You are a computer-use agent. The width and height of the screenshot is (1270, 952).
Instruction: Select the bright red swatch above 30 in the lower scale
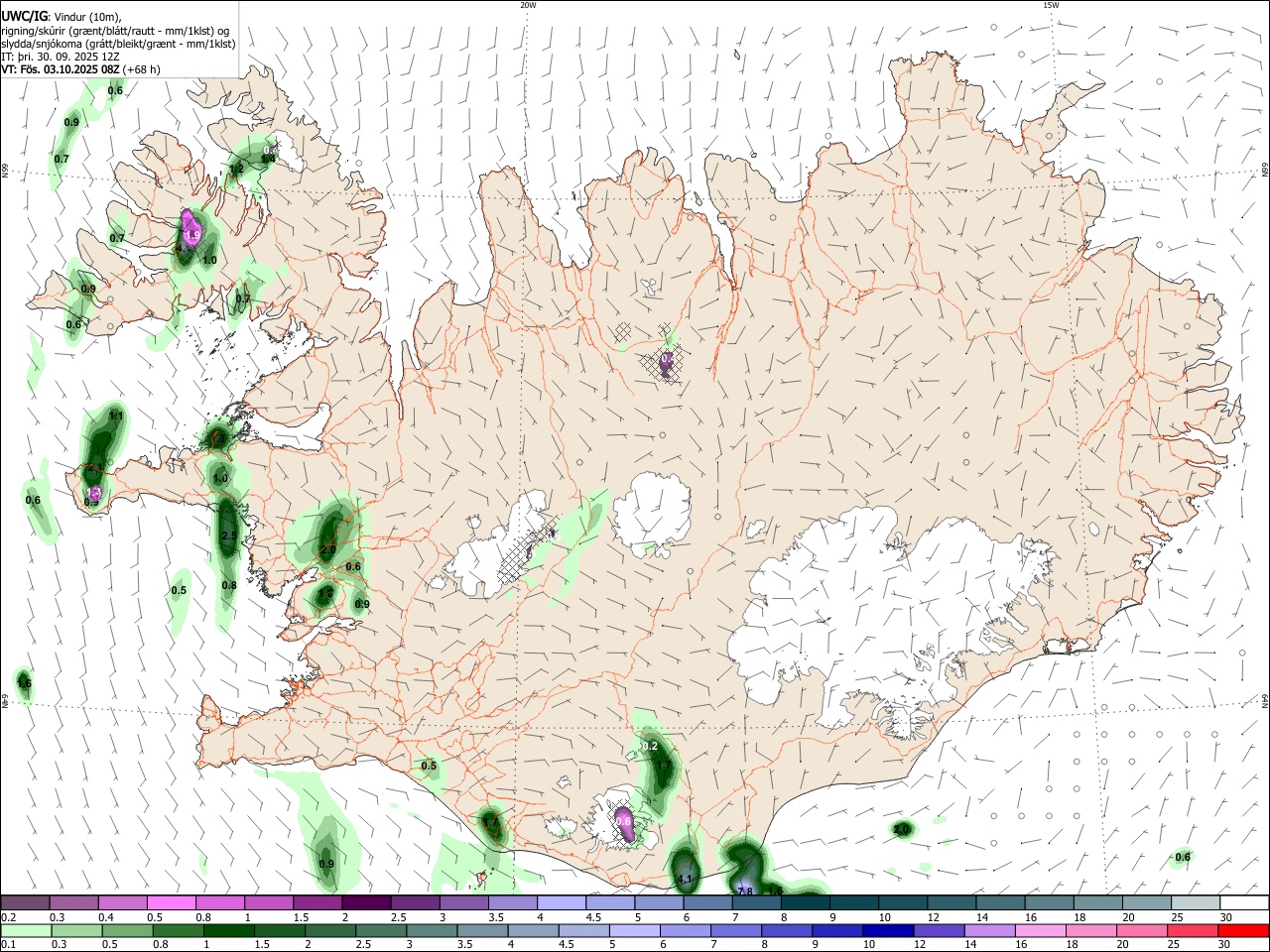(x=1244, y=931)
